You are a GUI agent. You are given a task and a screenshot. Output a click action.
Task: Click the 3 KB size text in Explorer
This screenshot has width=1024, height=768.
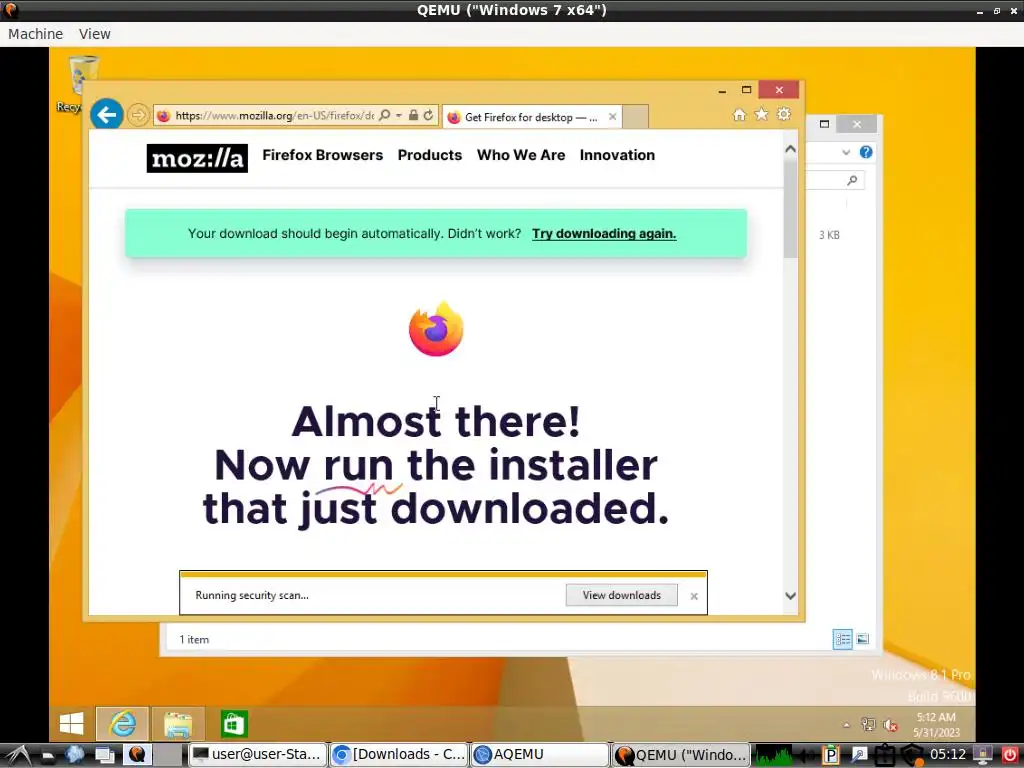pos(829,235)
